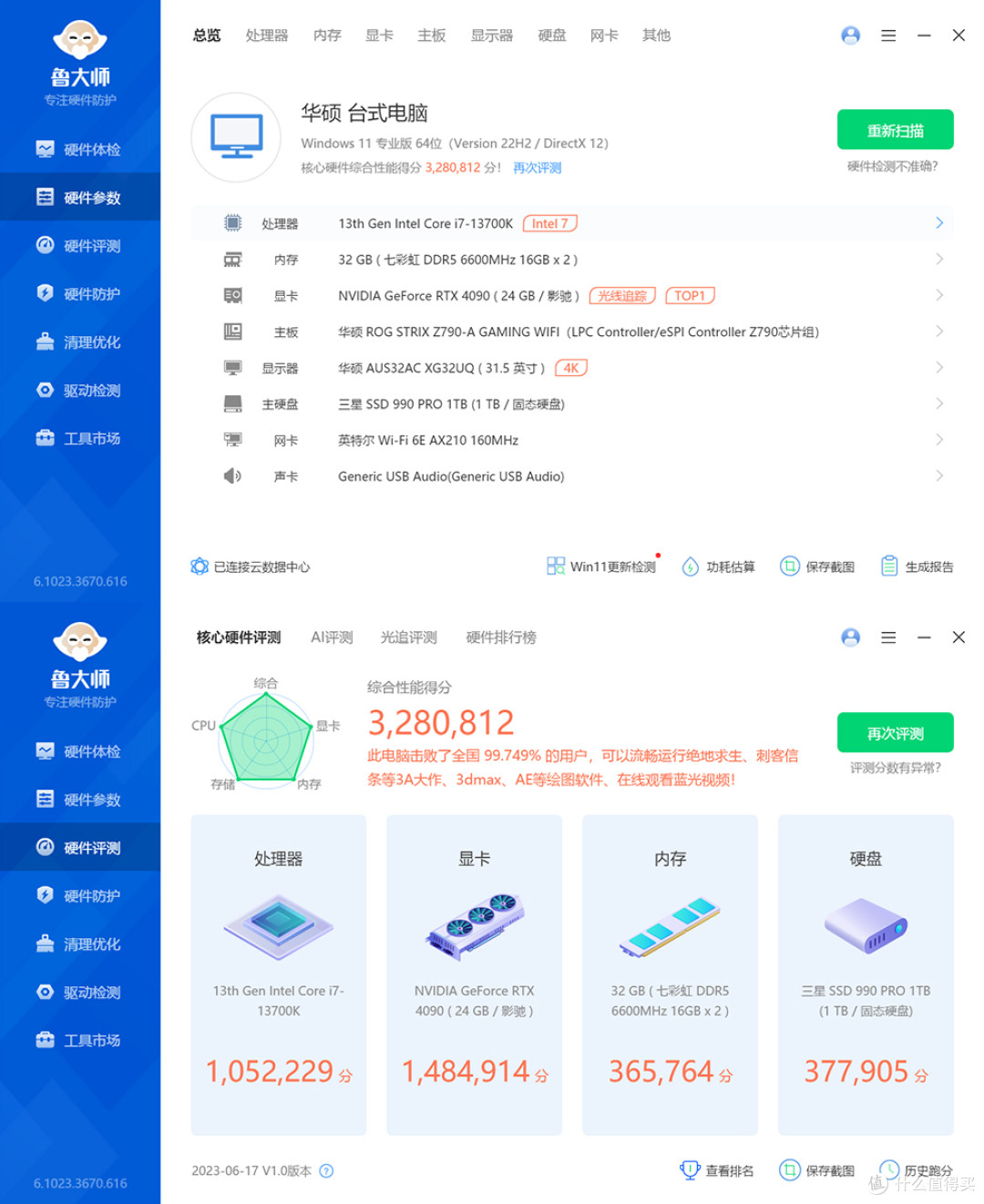Click 已连接云数据中心 status icon
984x1204 pixels.
click(x=200, y=566)
